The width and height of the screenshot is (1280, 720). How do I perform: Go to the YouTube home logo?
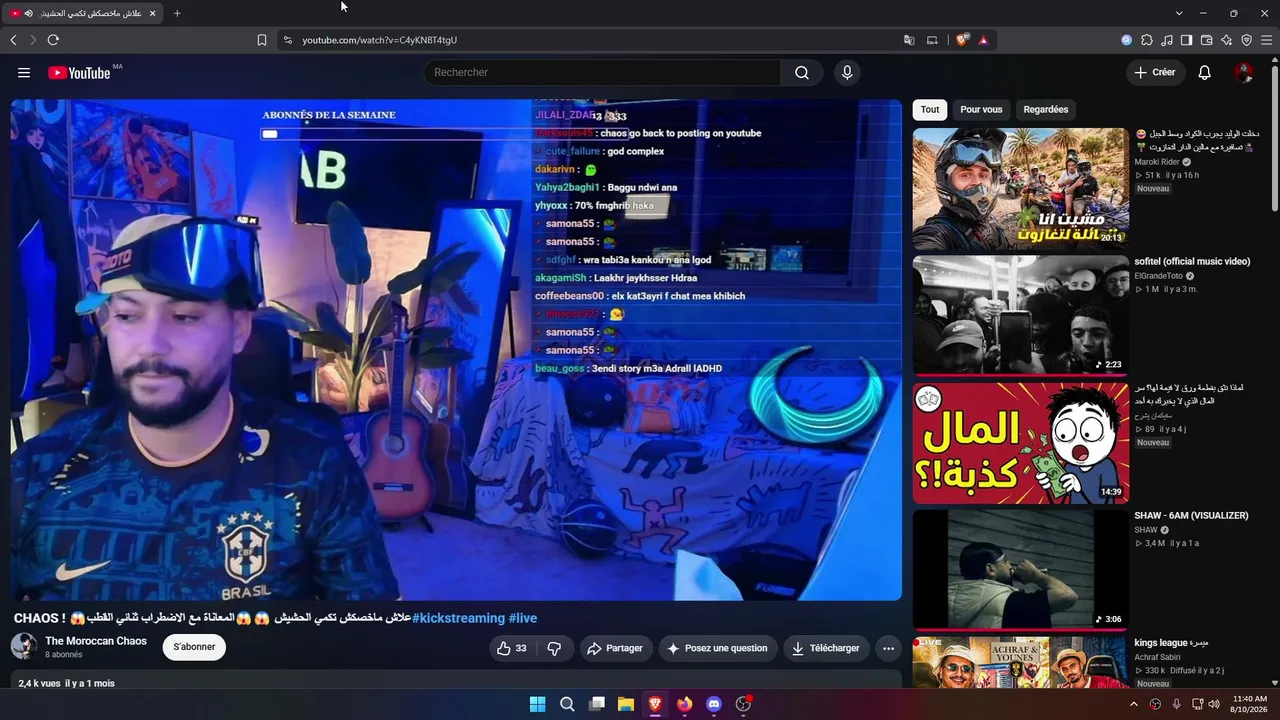click(x=79, y=73)
